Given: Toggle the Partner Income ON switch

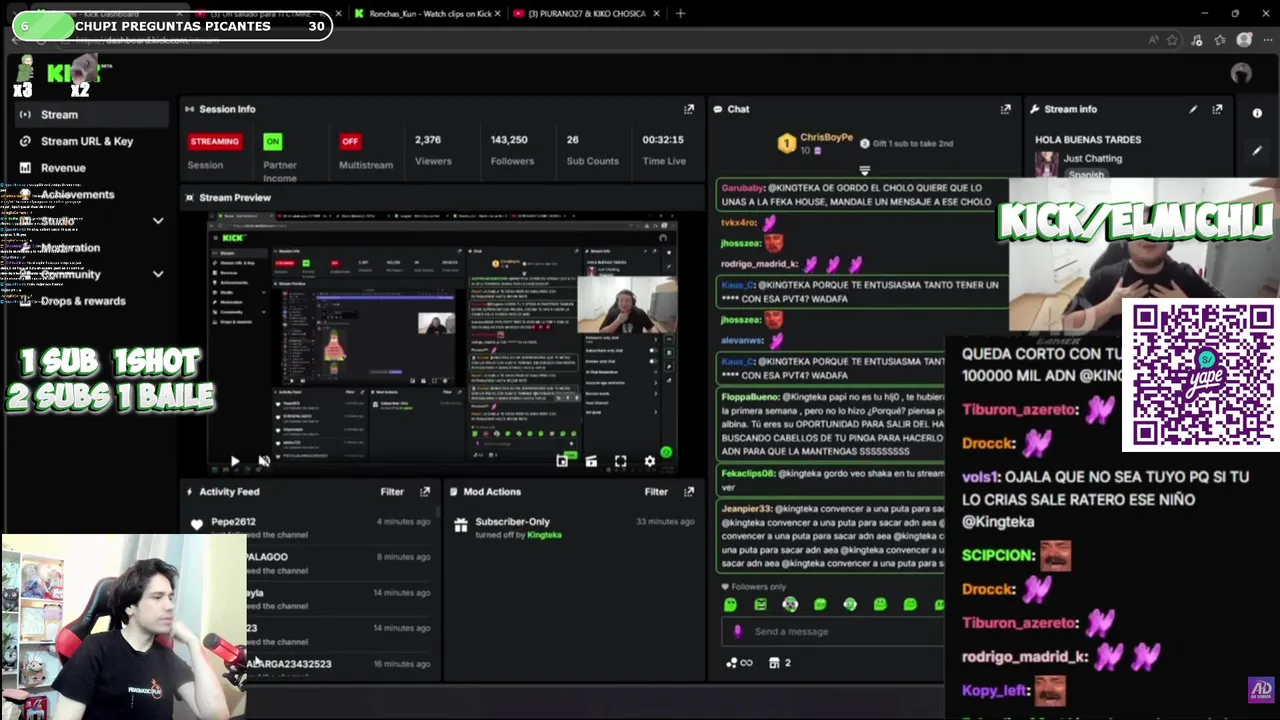Looking at the screenshot, I should 272,141.
